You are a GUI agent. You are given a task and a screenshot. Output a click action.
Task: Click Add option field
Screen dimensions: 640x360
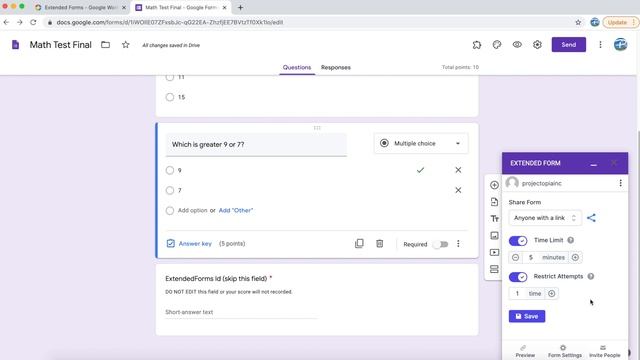(192, 211)
